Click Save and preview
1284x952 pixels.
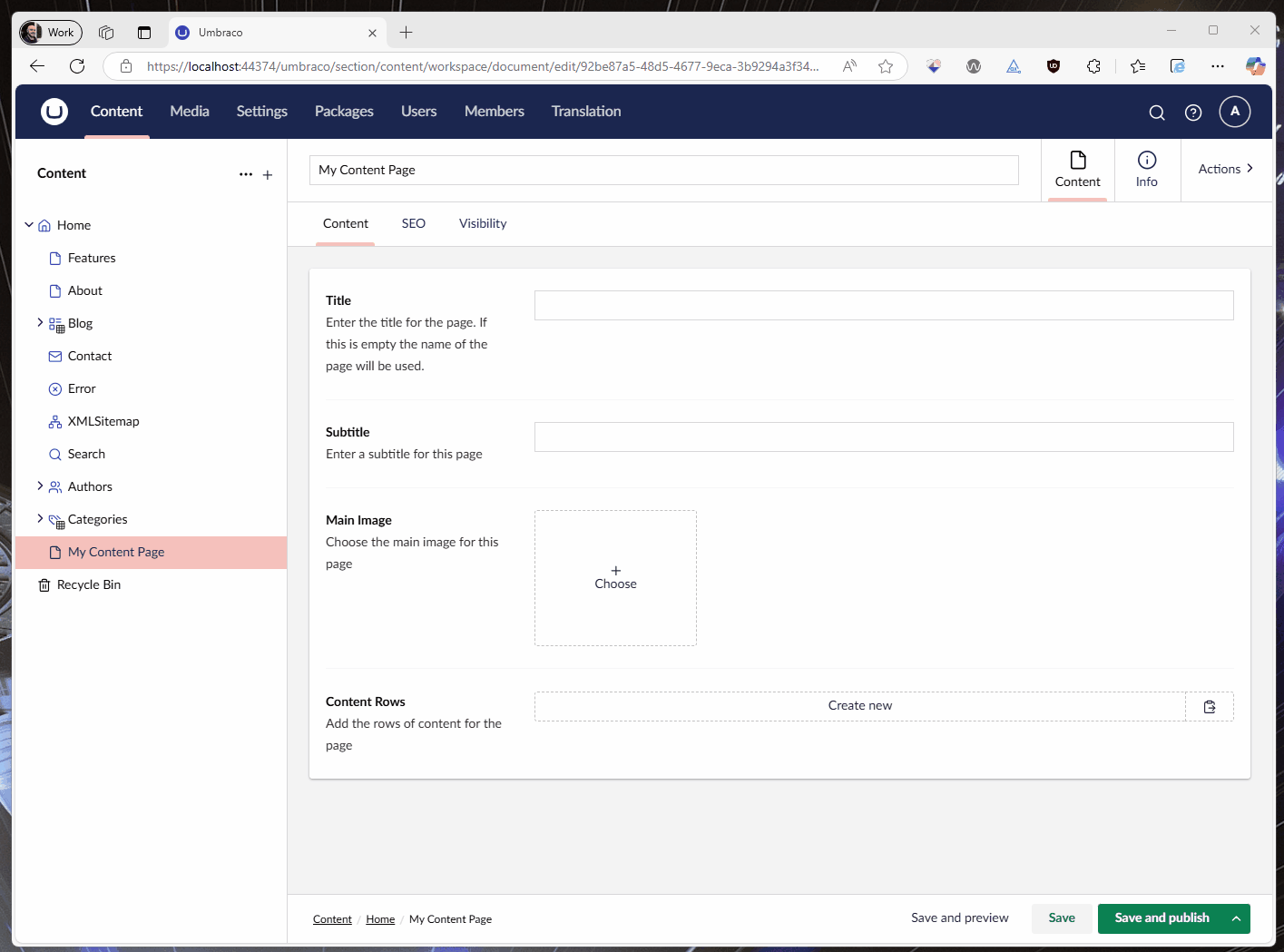pyautogui.click(x=960, y=918)
